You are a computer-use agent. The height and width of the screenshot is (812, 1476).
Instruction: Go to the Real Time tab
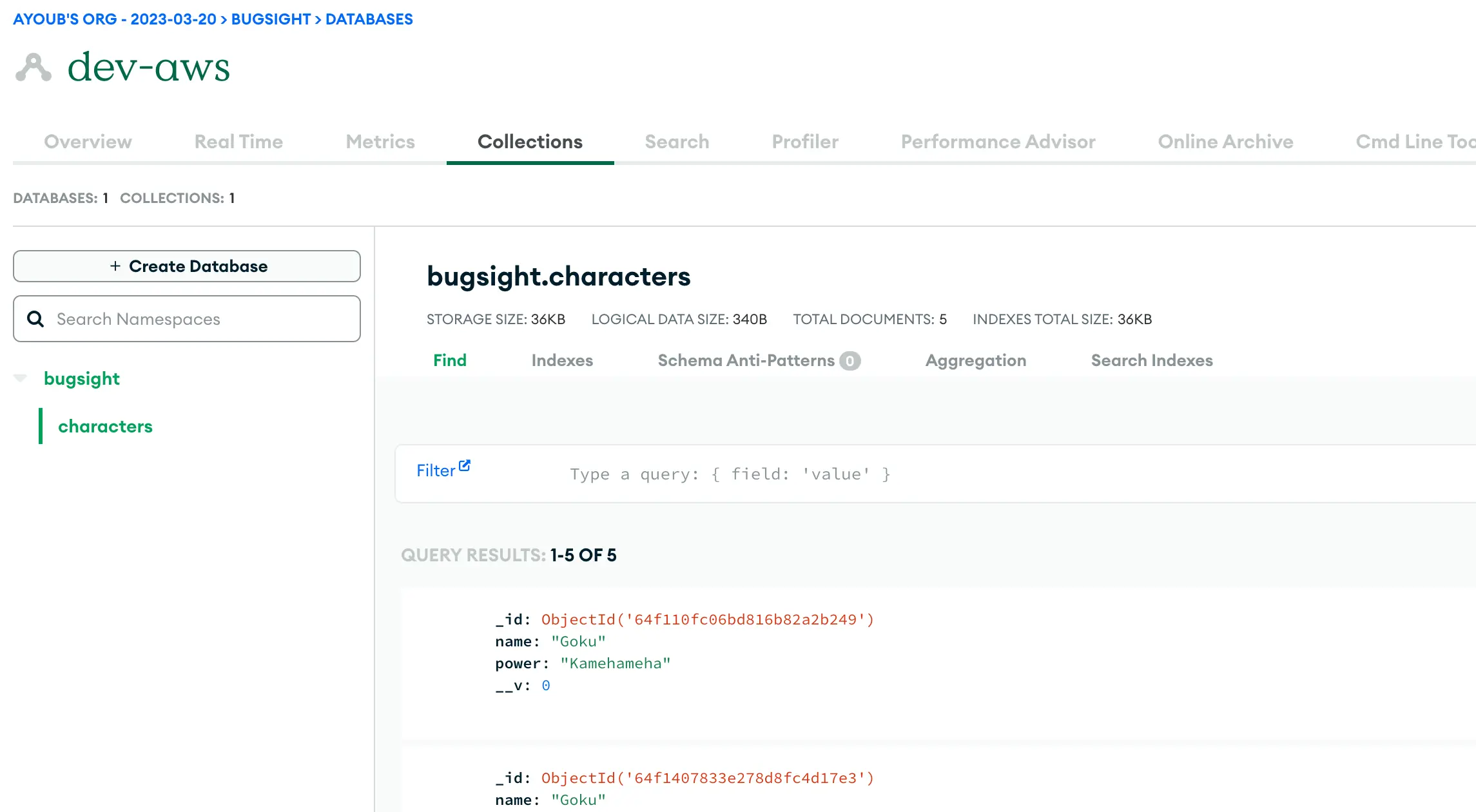[x=238, y=142]
